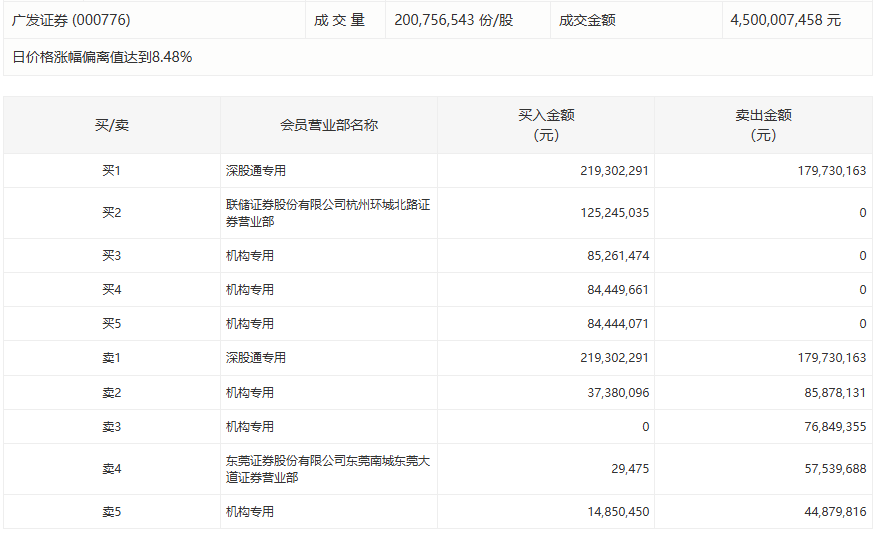Open 东莞证券东莞南城东莞大道证券营业部 entry
The image size is (878, 534).
pos(328,469)
